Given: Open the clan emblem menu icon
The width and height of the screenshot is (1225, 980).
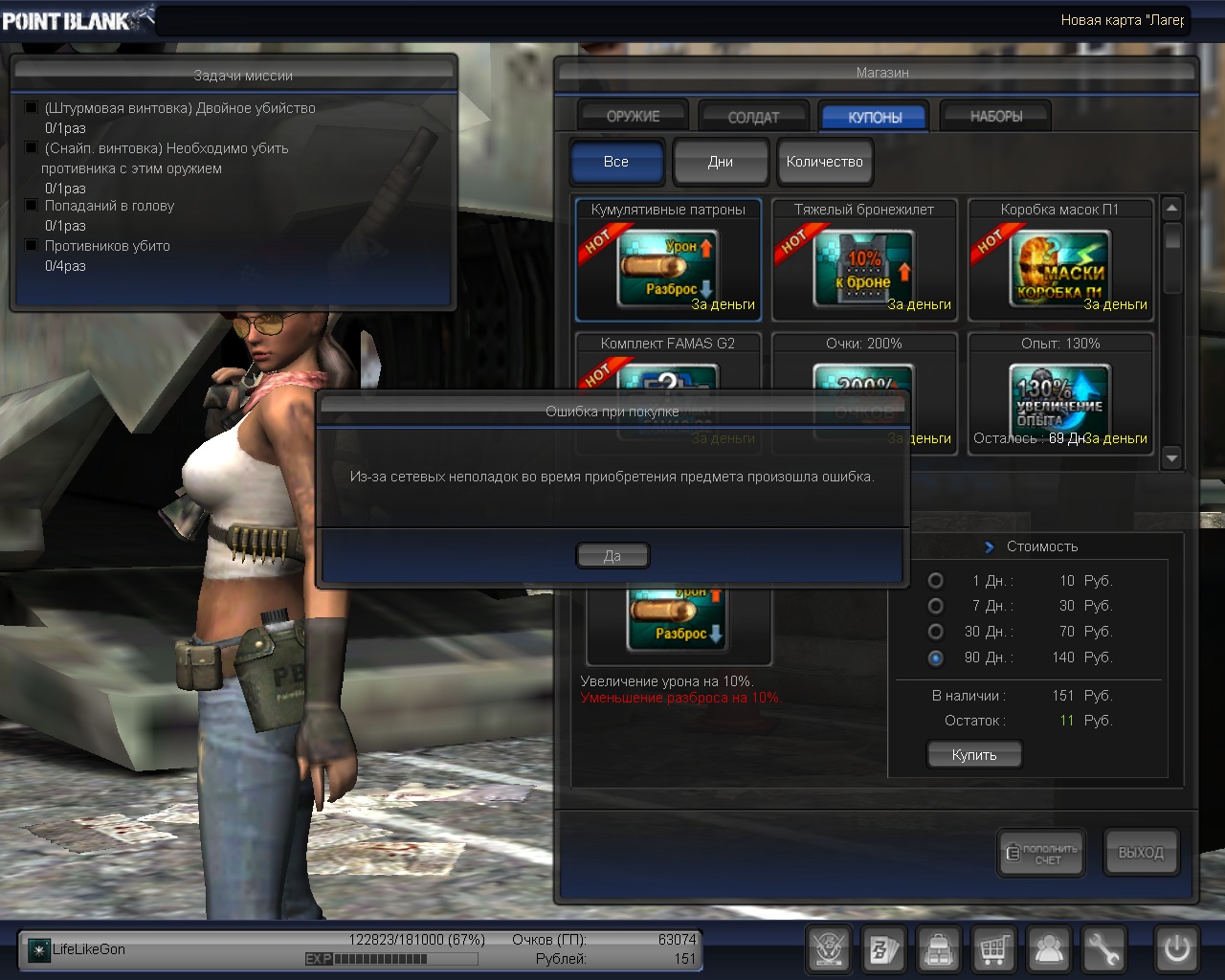Looking at the screenshot, I should [x=830, y=949].
